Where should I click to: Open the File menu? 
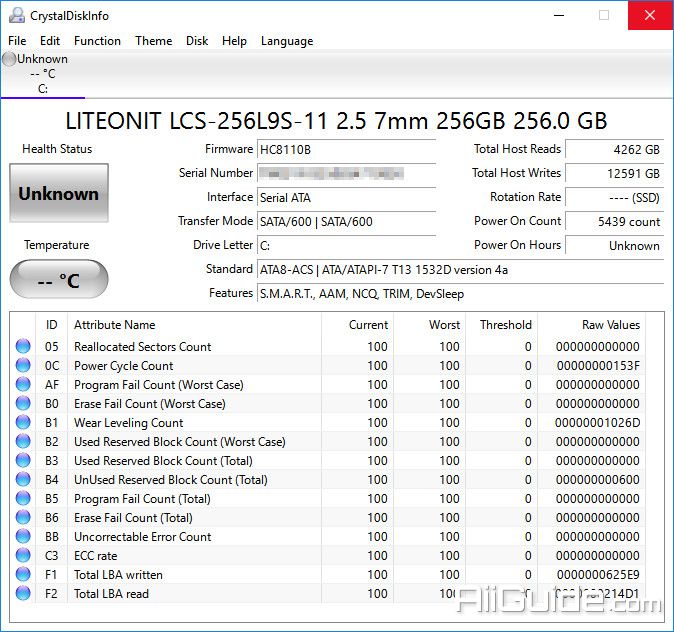pos(17,41)
